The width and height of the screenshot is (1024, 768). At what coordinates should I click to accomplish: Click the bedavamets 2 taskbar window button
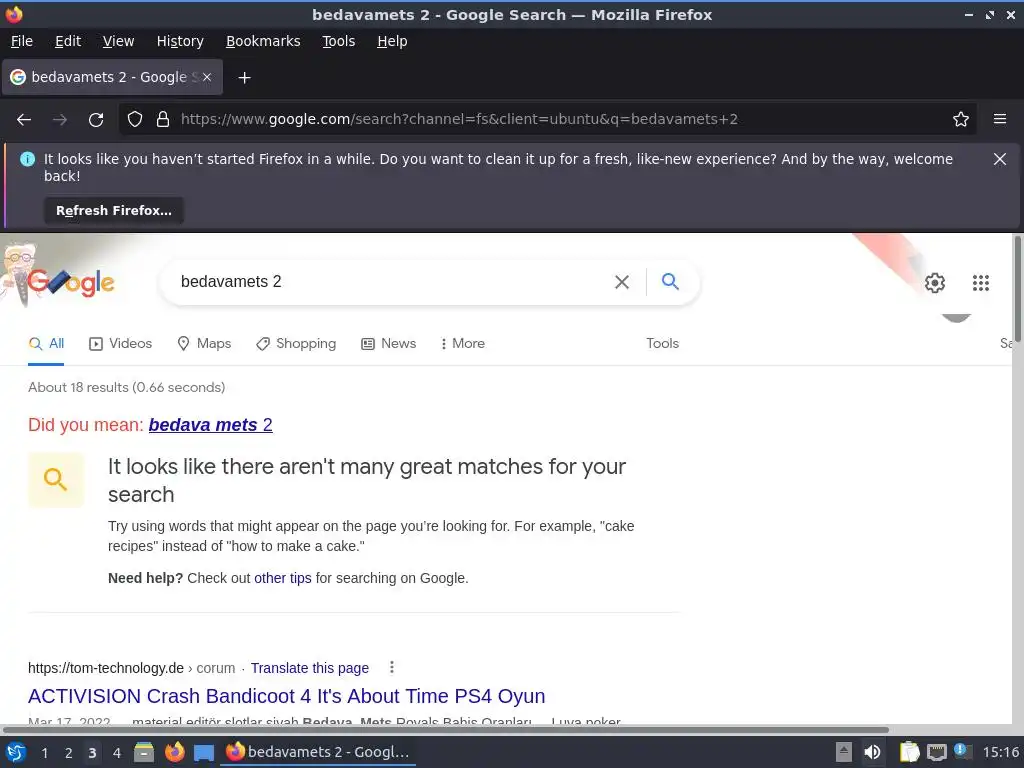317,752
